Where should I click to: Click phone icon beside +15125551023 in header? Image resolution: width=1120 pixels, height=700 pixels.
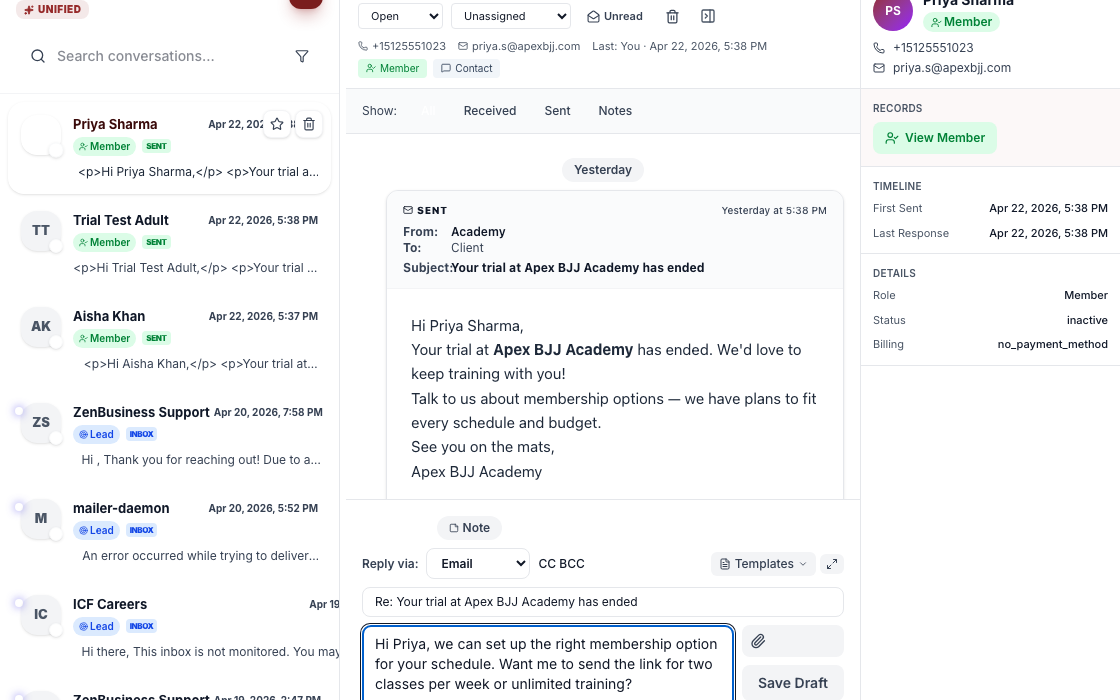pos(363,46)
